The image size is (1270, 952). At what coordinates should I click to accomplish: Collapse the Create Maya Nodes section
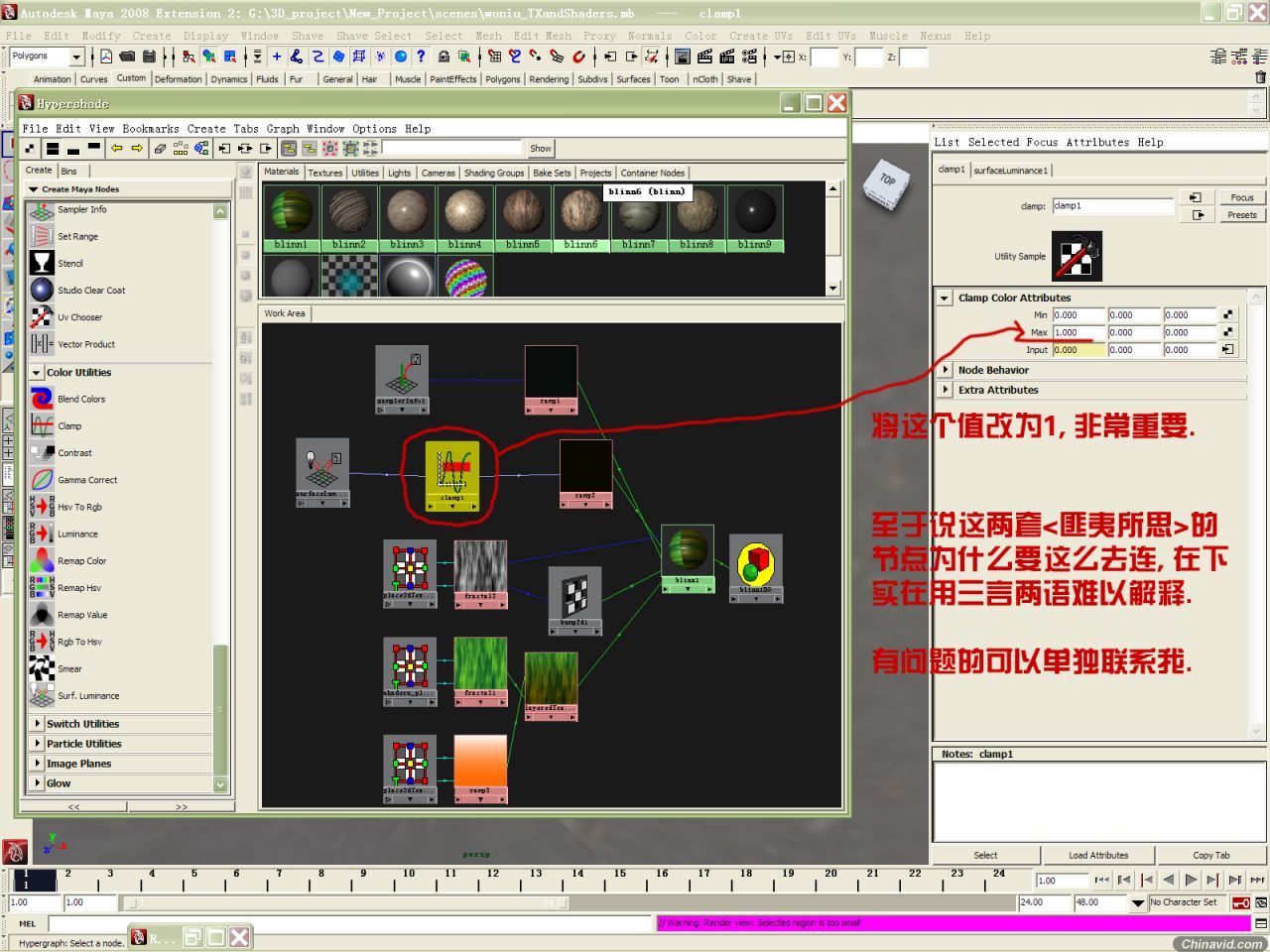coord(33,188)
